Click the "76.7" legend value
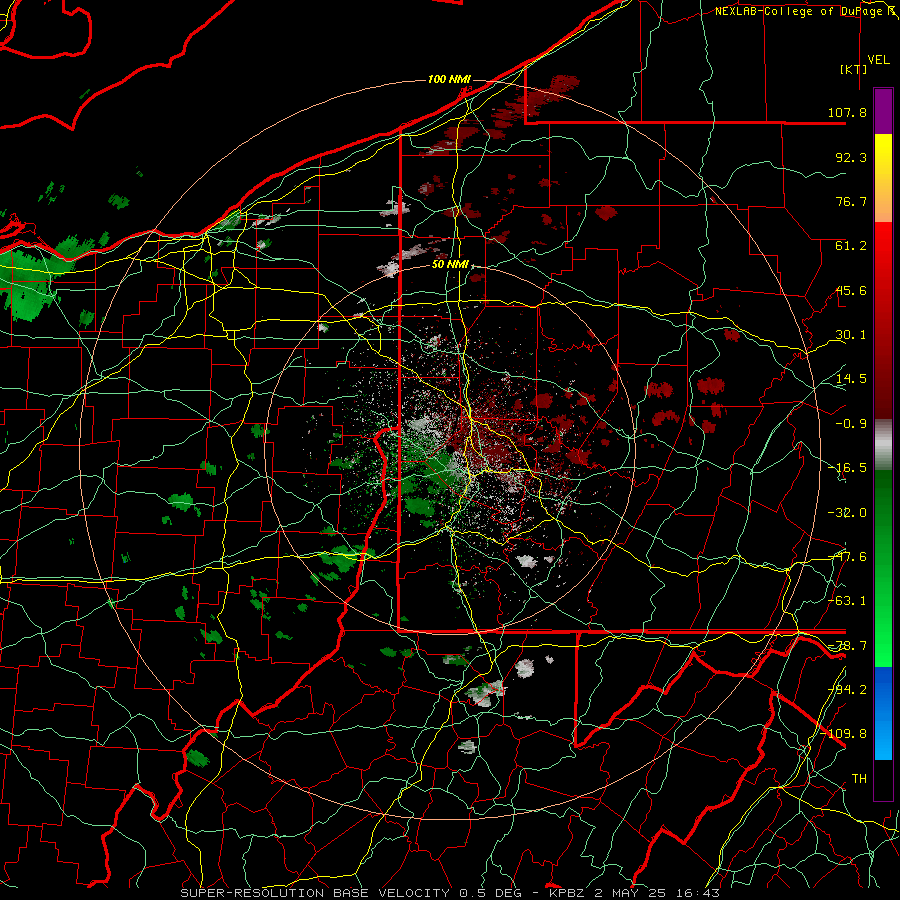This screenshot has width=900, height=900. coord(851,201)
